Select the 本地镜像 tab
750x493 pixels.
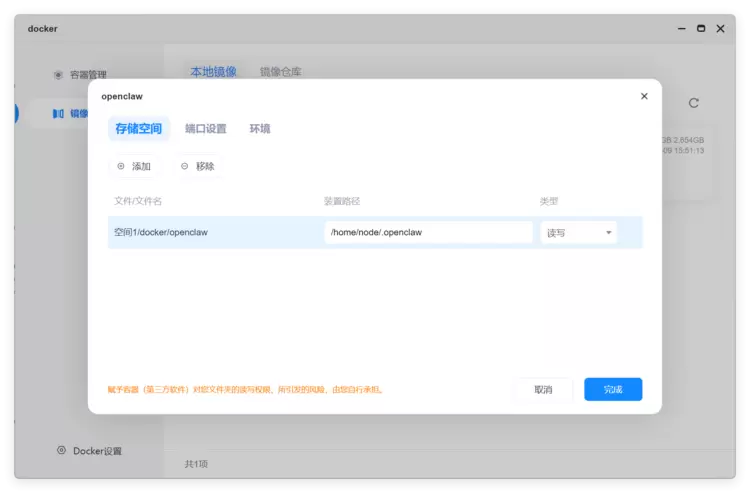point(213,72)
